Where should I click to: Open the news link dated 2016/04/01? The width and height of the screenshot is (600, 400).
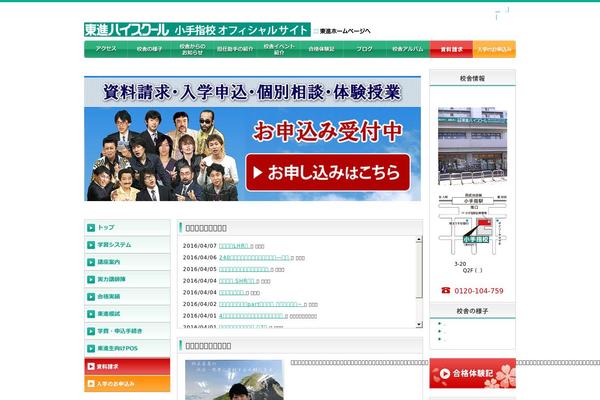click(251, 316)
